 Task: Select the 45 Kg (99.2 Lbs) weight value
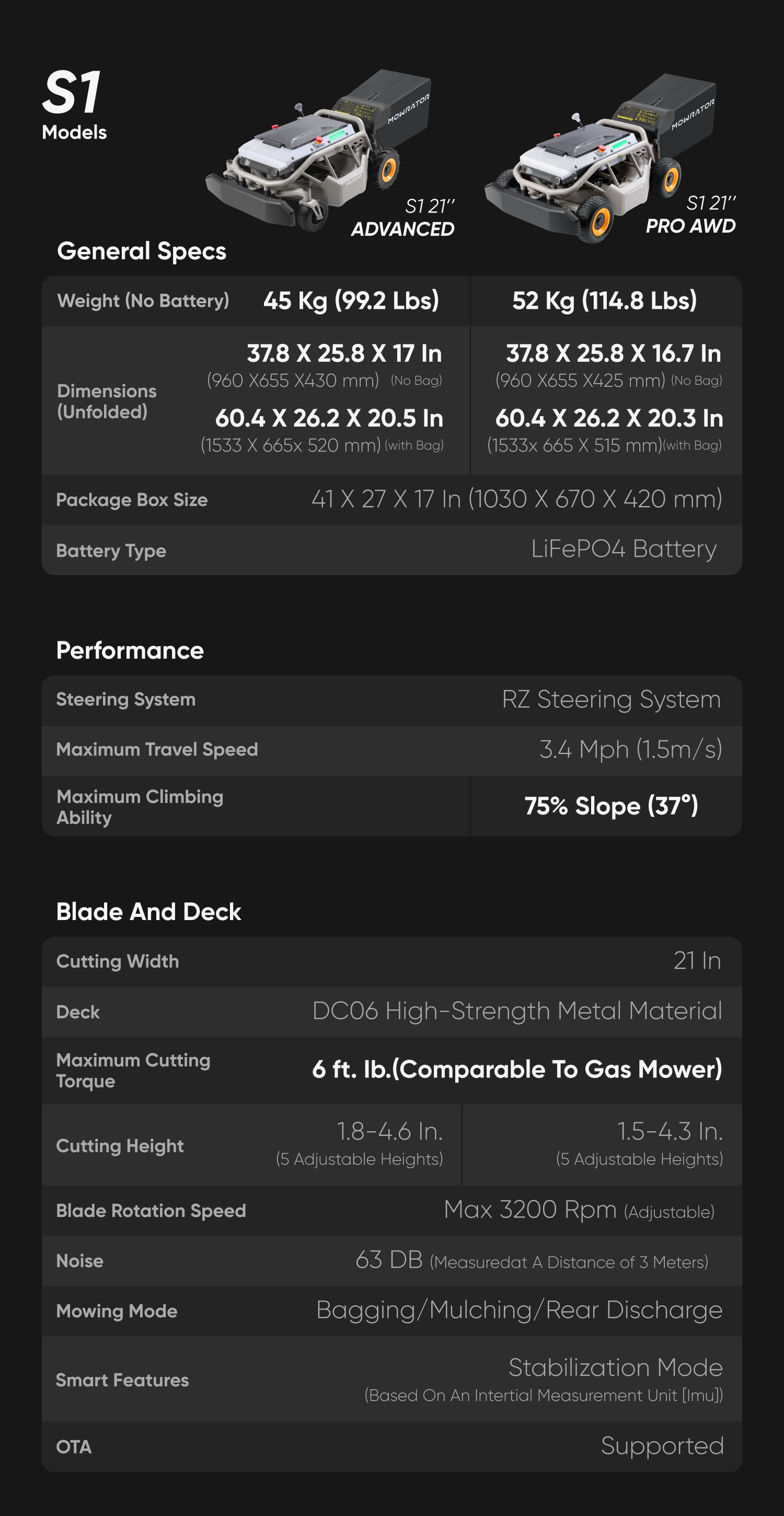351,301
